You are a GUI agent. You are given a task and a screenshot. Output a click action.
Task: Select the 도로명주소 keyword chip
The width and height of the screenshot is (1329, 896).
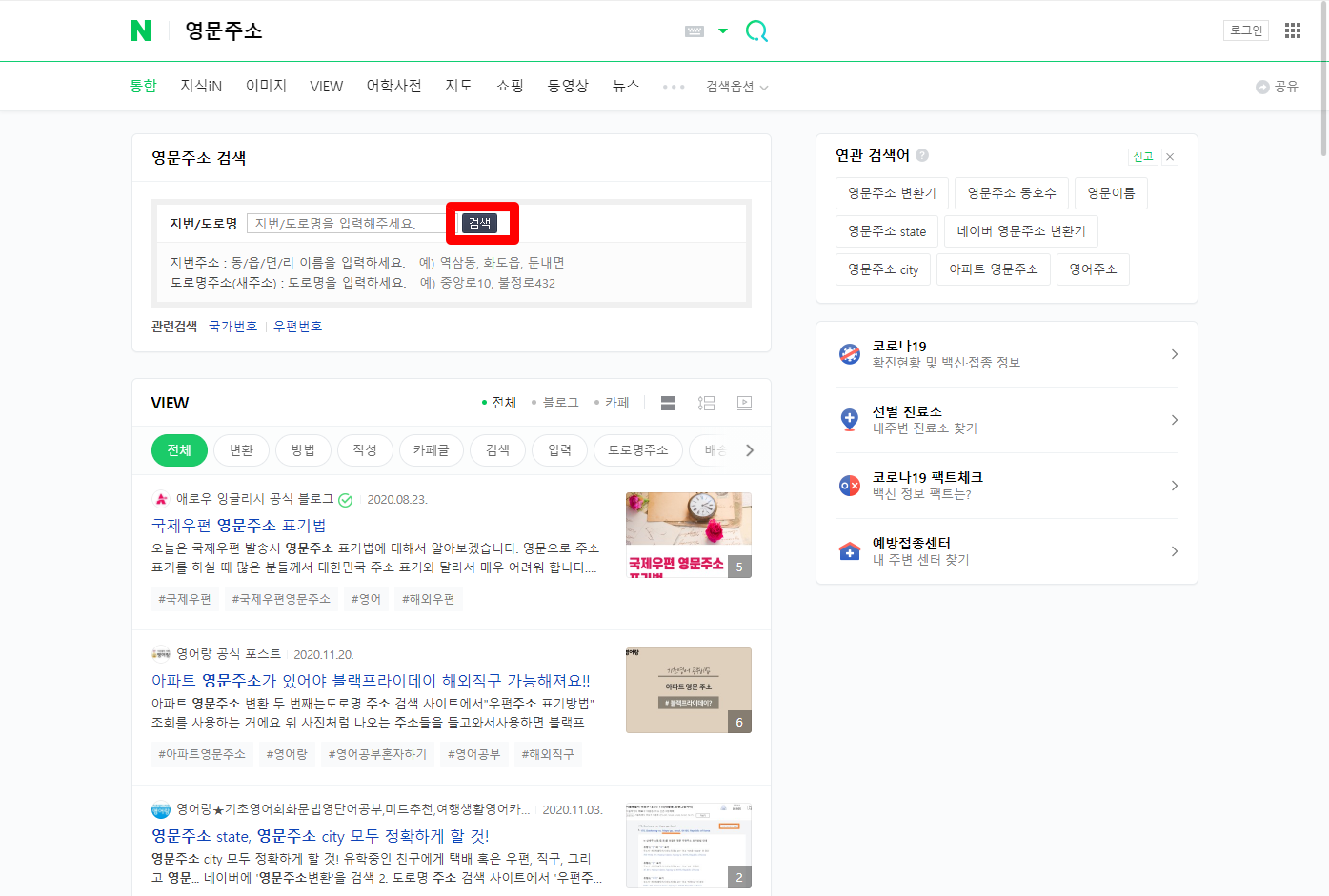click(x=638, y=450)
